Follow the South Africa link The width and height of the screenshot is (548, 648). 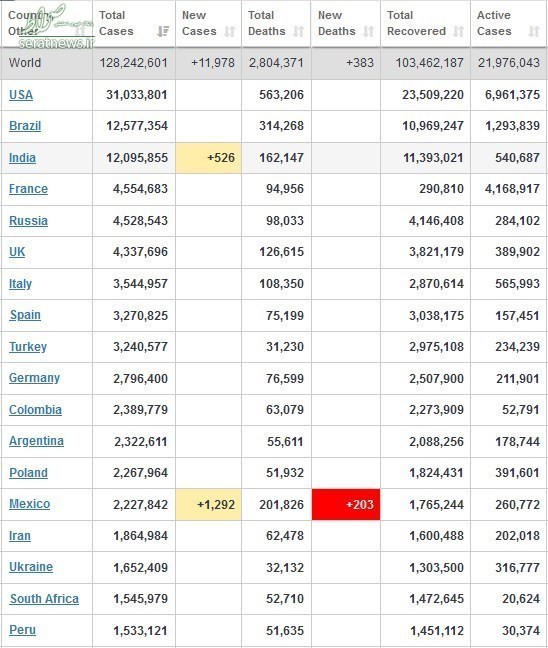pyautogui.click(x=44, y=598)
